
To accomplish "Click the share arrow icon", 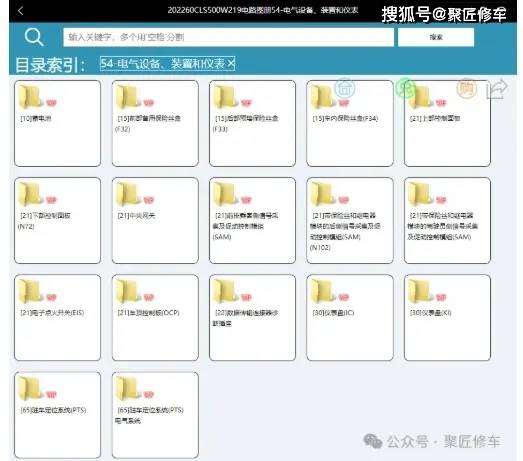I will 497,89.
